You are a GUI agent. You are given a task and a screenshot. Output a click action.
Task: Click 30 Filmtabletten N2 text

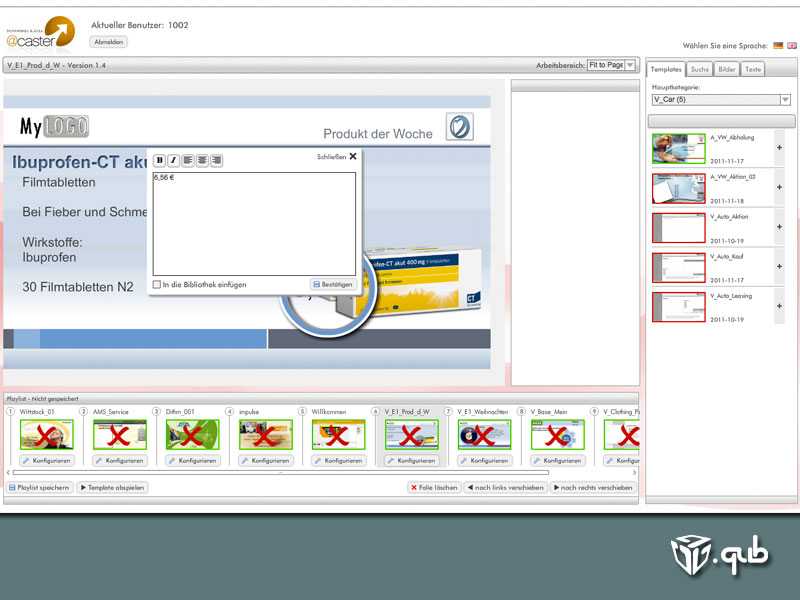(x=78, y=287)
